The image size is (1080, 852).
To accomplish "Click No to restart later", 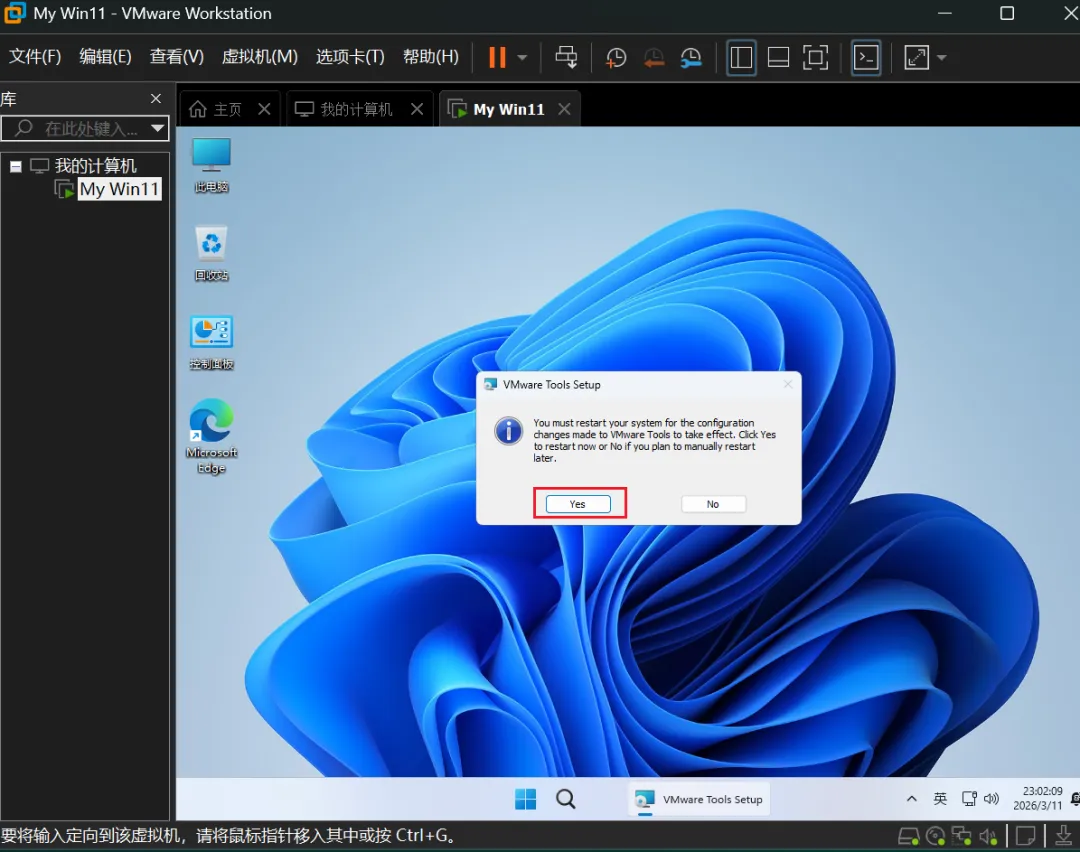I will 713,503.
